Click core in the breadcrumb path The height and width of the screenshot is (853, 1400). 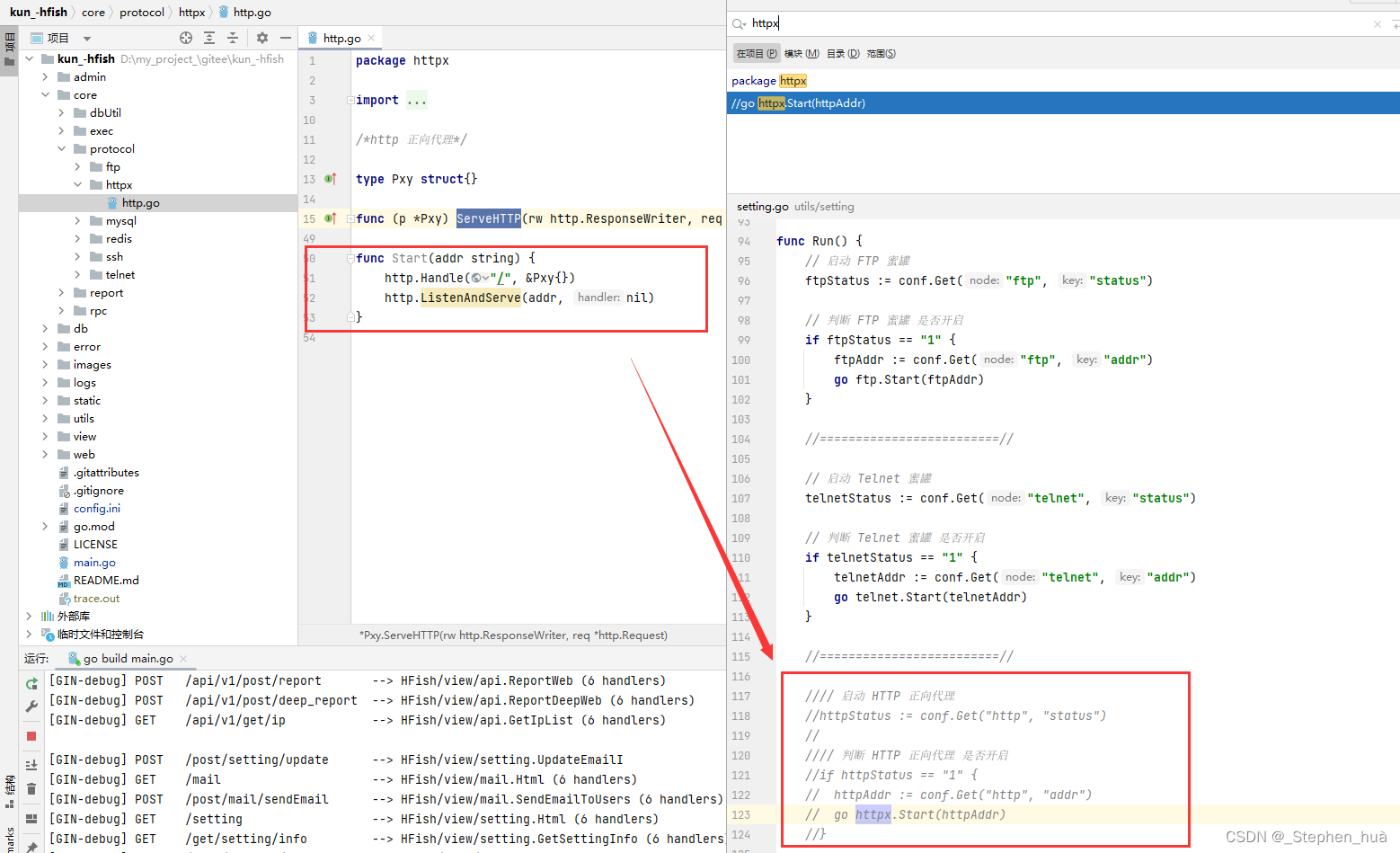pyautogui.click(x=93, y=12)
